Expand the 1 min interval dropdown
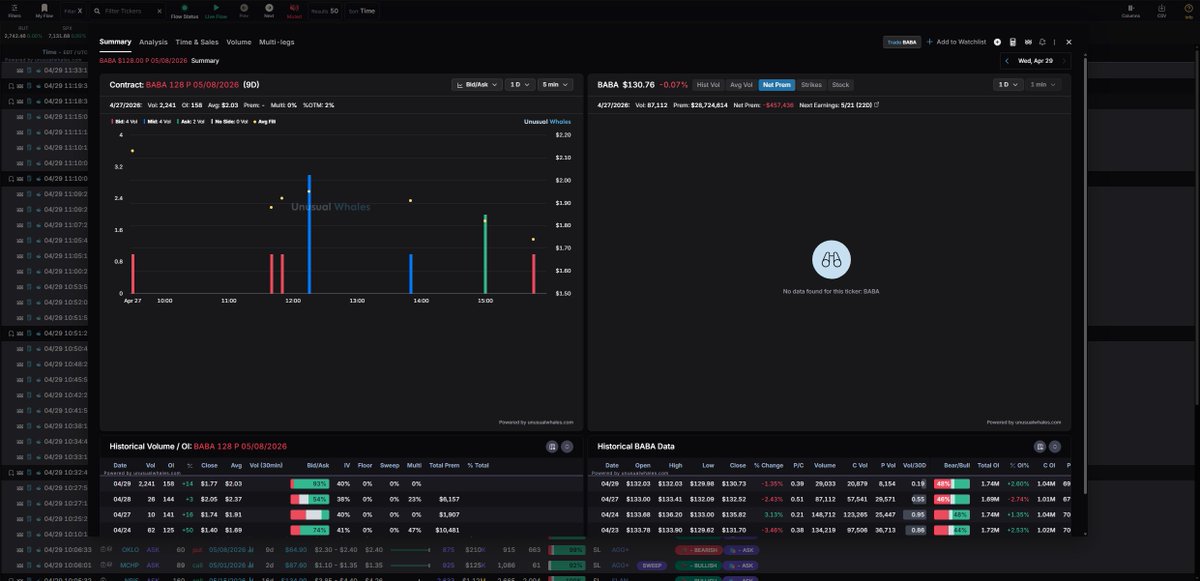This screenshot has height=581, width=1200. click(1043, 85)
